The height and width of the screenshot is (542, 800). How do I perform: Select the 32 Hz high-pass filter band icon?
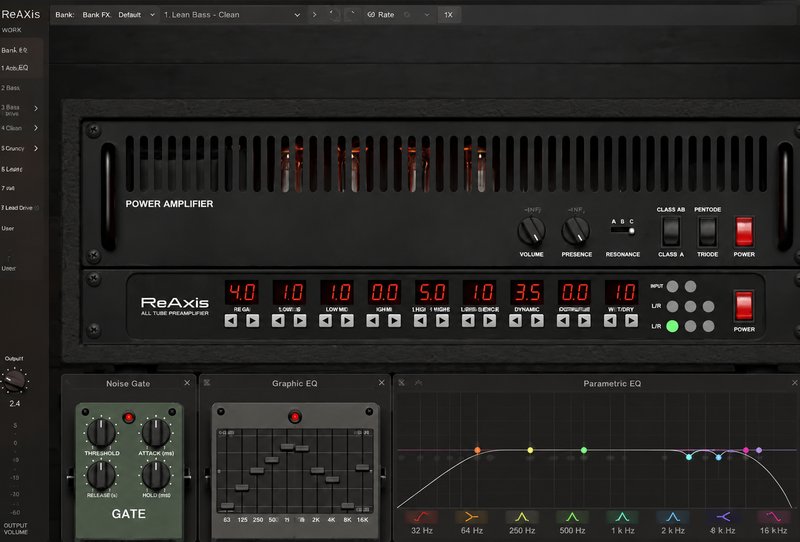click(x=422, y=517)
